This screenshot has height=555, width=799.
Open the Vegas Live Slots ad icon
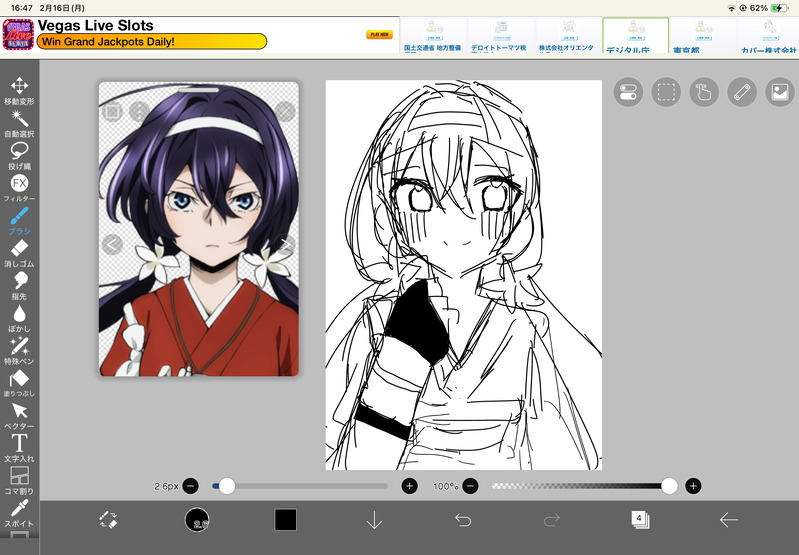pyautogui.click(x=18, y=35)
